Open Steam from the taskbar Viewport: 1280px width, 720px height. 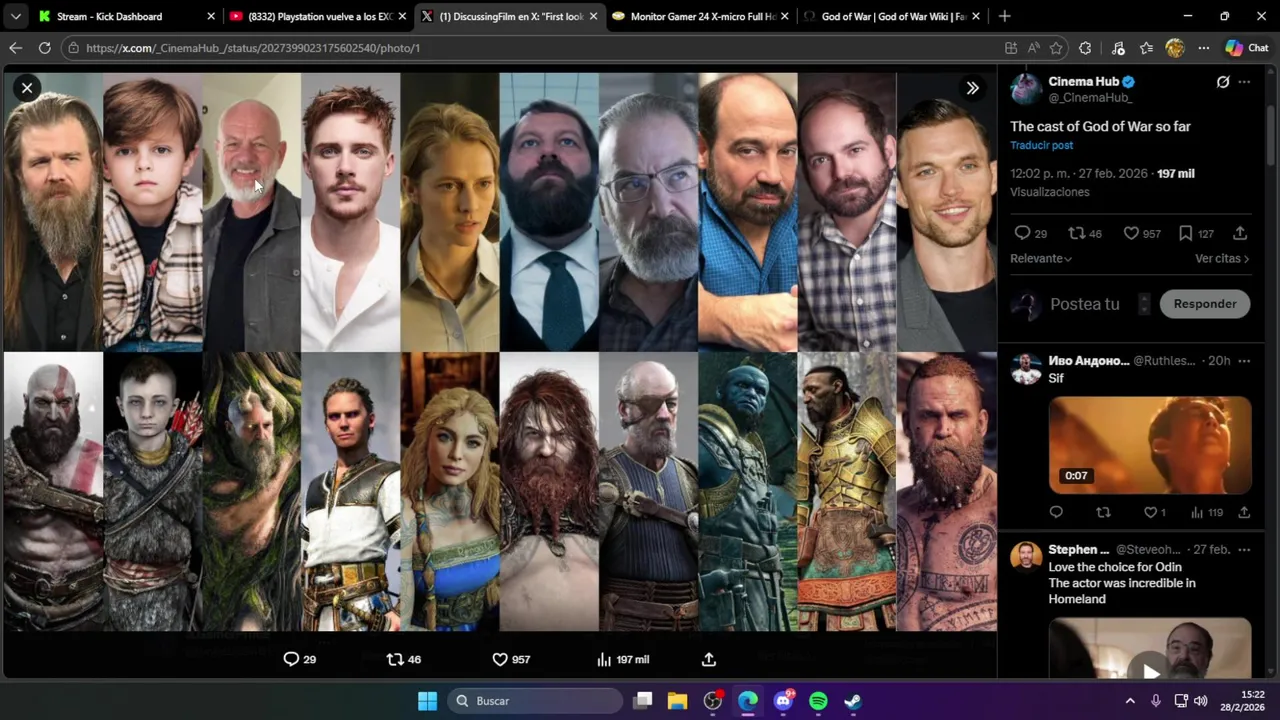point(853,701)
